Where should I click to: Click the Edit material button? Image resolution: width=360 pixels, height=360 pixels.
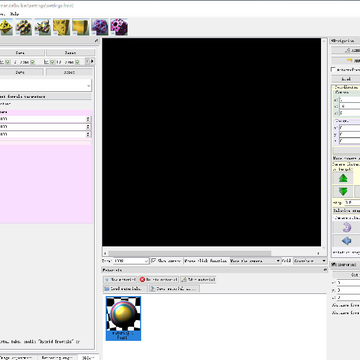198,280
